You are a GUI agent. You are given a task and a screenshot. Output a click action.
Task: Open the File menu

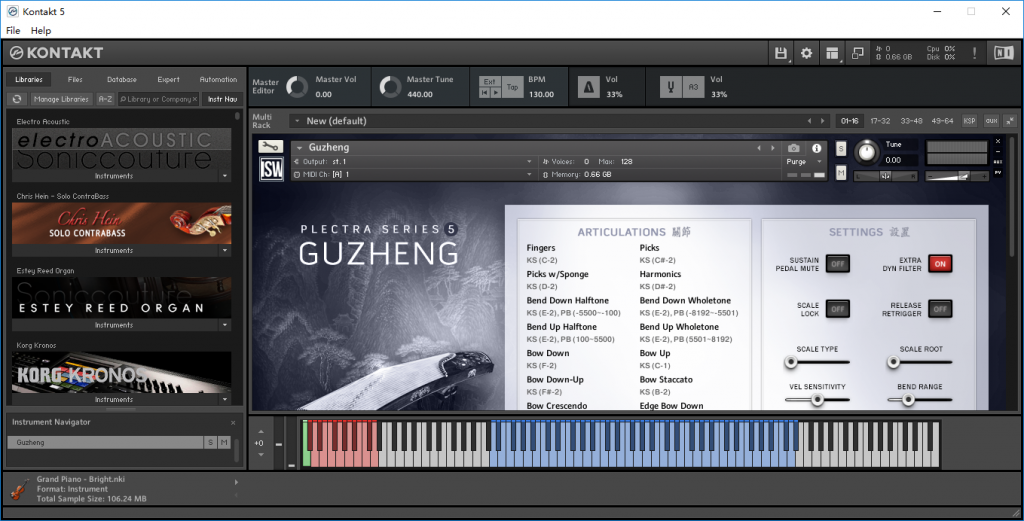tap(13, 31)
